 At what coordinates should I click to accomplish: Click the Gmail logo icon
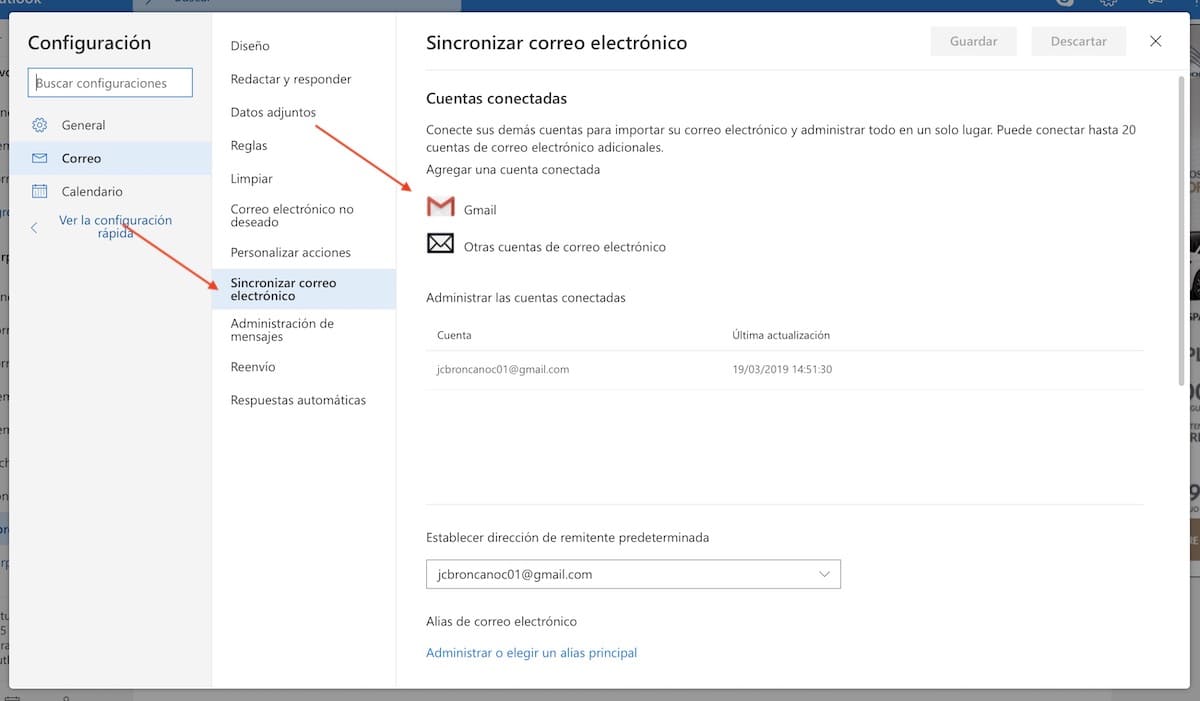click(440, 208)
